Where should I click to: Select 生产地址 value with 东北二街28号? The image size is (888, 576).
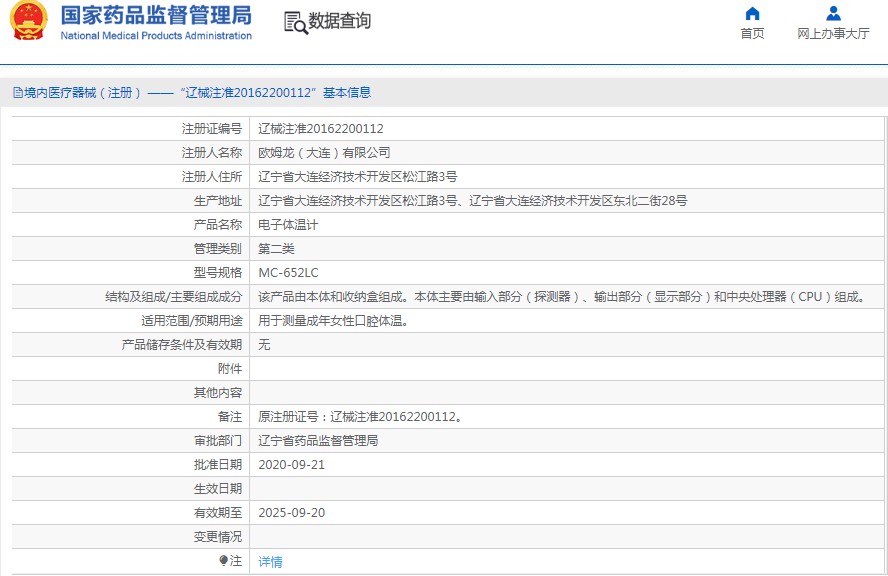coord(472,200)
